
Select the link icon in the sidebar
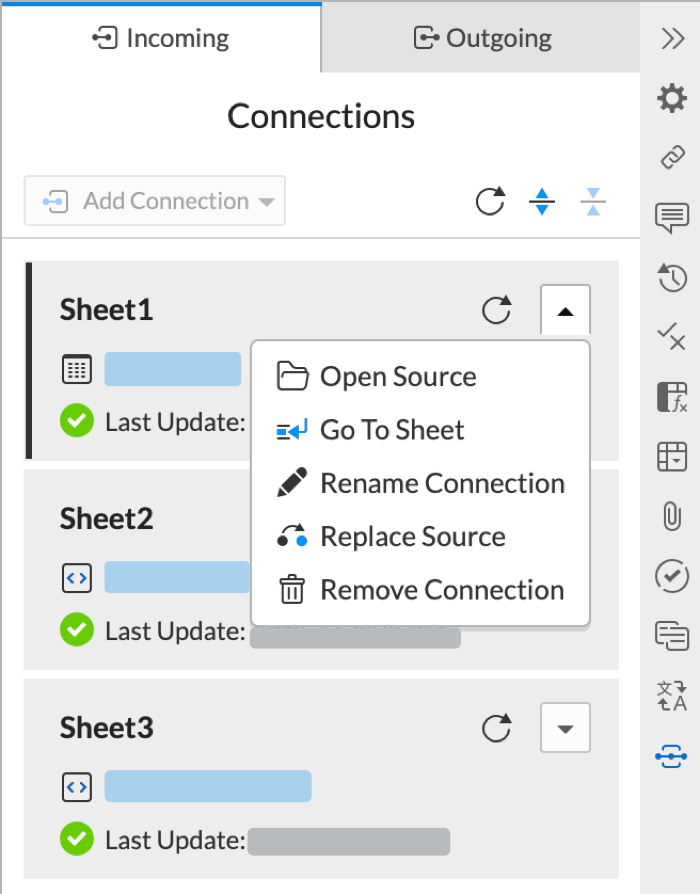[671, 158]
